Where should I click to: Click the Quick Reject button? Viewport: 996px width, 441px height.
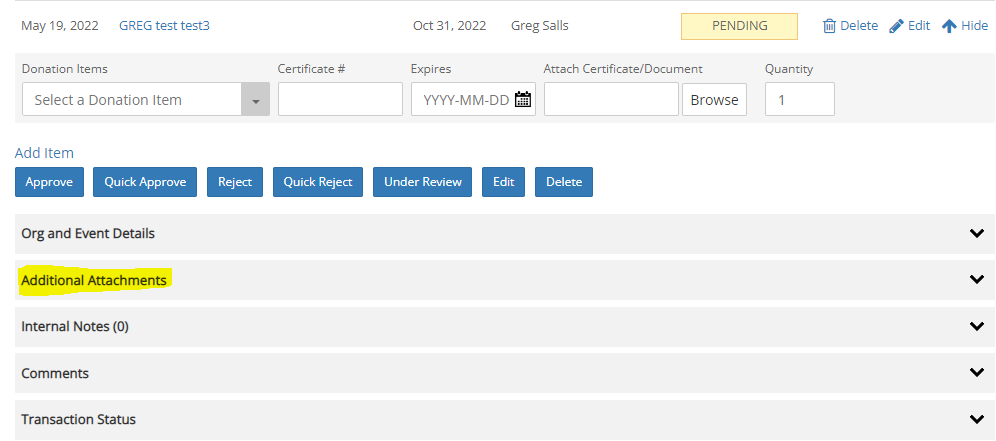[318, 182]
